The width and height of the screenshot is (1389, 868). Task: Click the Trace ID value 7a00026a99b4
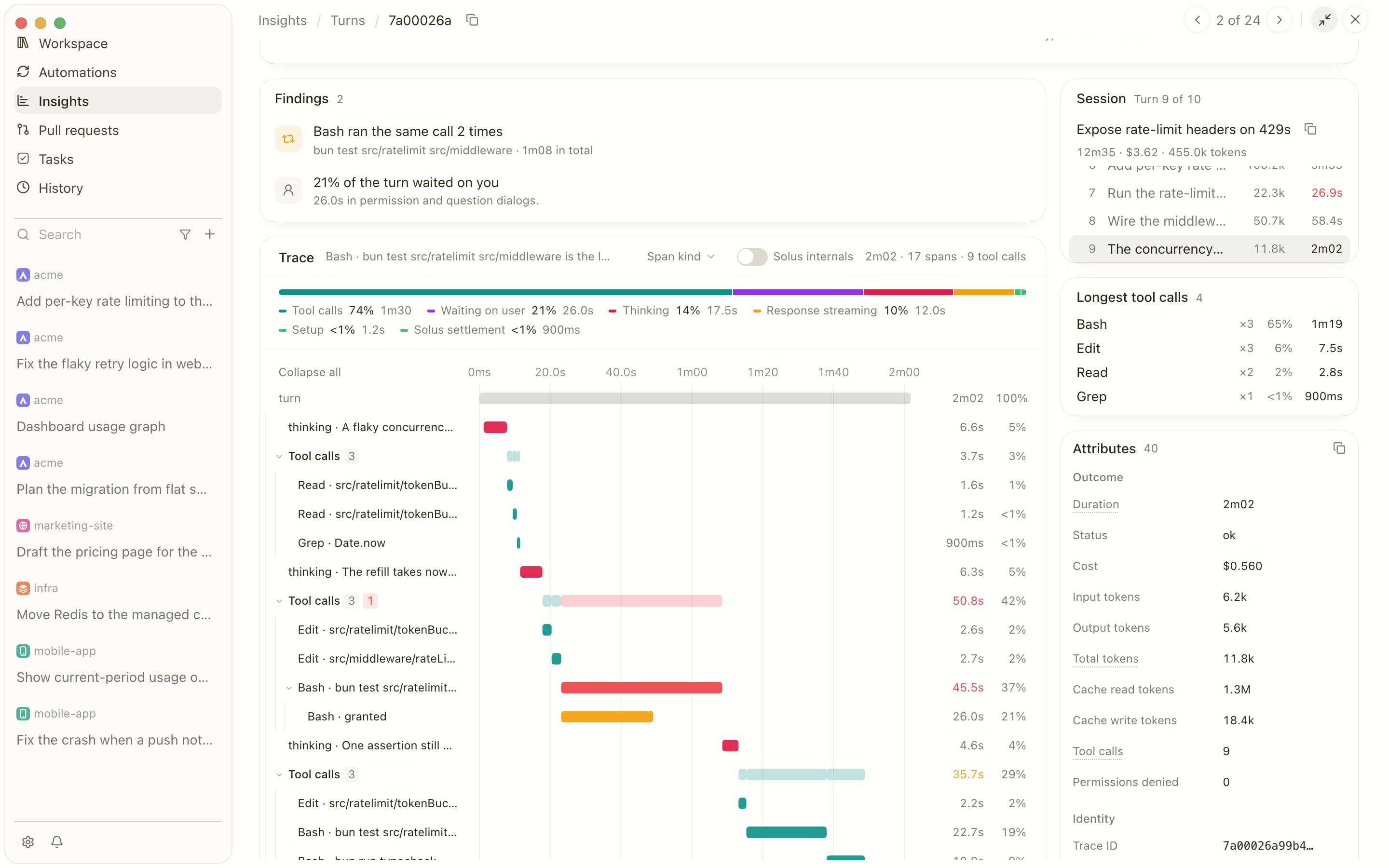click(1267, 846)
